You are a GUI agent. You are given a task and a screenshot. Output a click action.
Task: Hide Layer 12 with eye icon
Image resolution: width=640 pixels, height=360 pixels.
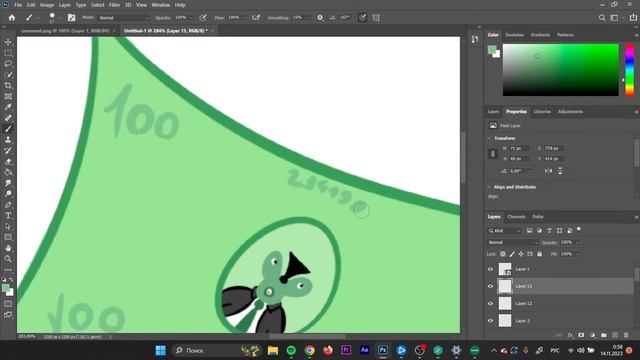pos(491,303)
